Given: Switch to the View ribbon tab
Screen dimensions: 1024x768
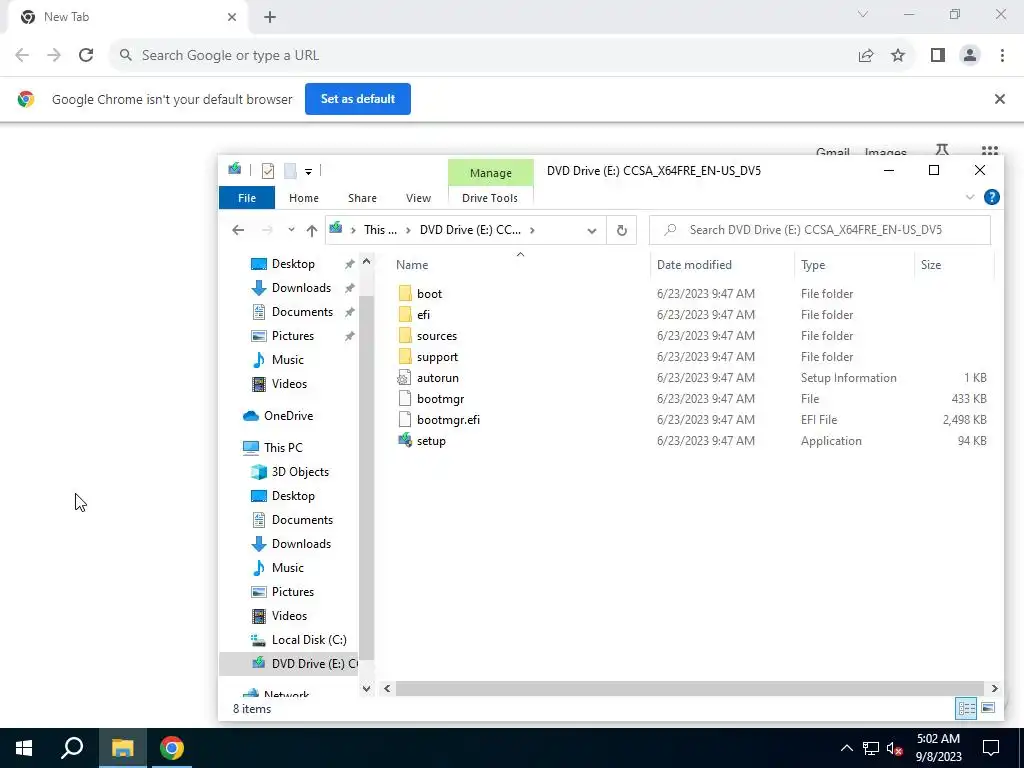Looking at the screenshot, I should (x=418, y=198).
